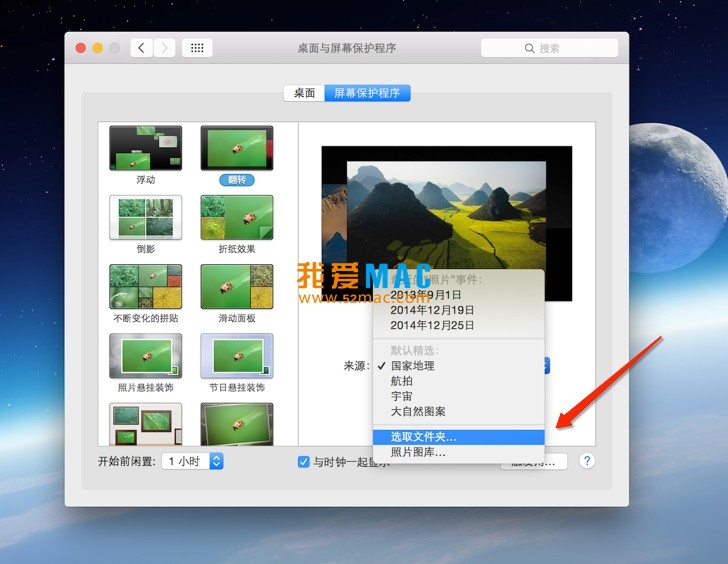Select the 节日悬挂装饰 screen saver thumbnail
728x564 pixels.
[x=237, y=356]
